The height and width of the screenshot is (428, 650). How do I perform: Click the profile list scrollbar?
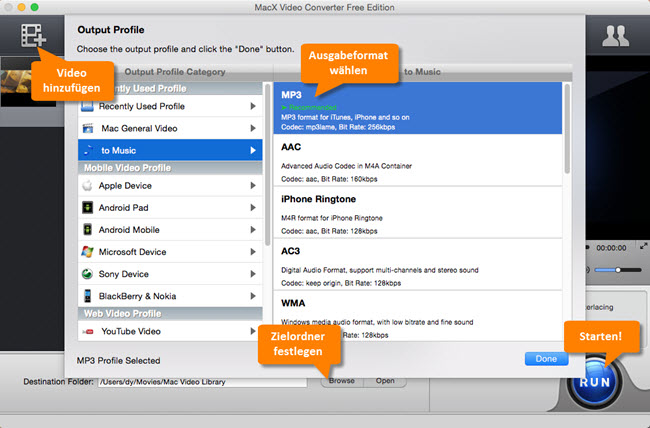tap(567, 129)
